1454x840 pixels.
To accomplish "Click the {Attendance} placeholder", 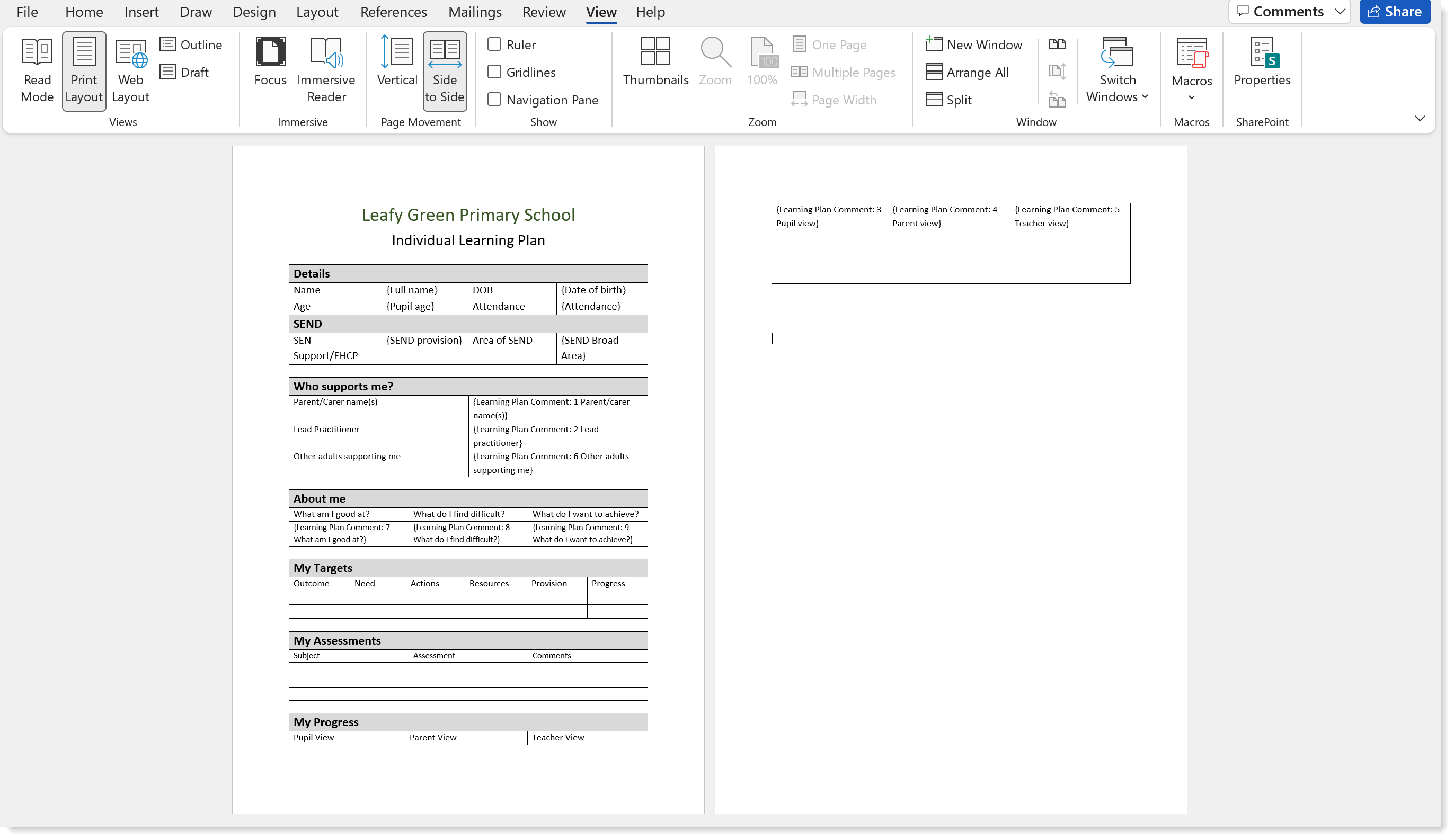I will (591, 306).
